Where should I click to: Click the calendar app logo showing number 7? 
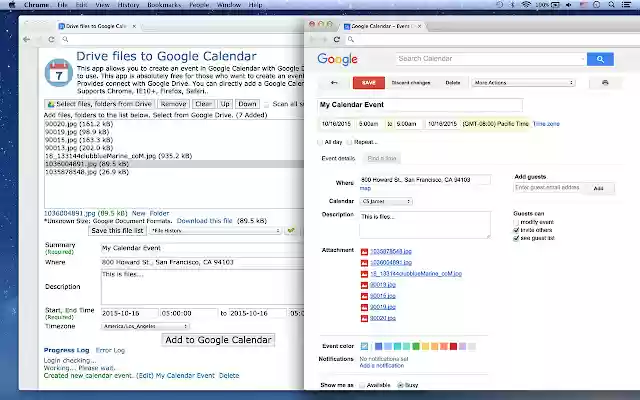(59, 73)
